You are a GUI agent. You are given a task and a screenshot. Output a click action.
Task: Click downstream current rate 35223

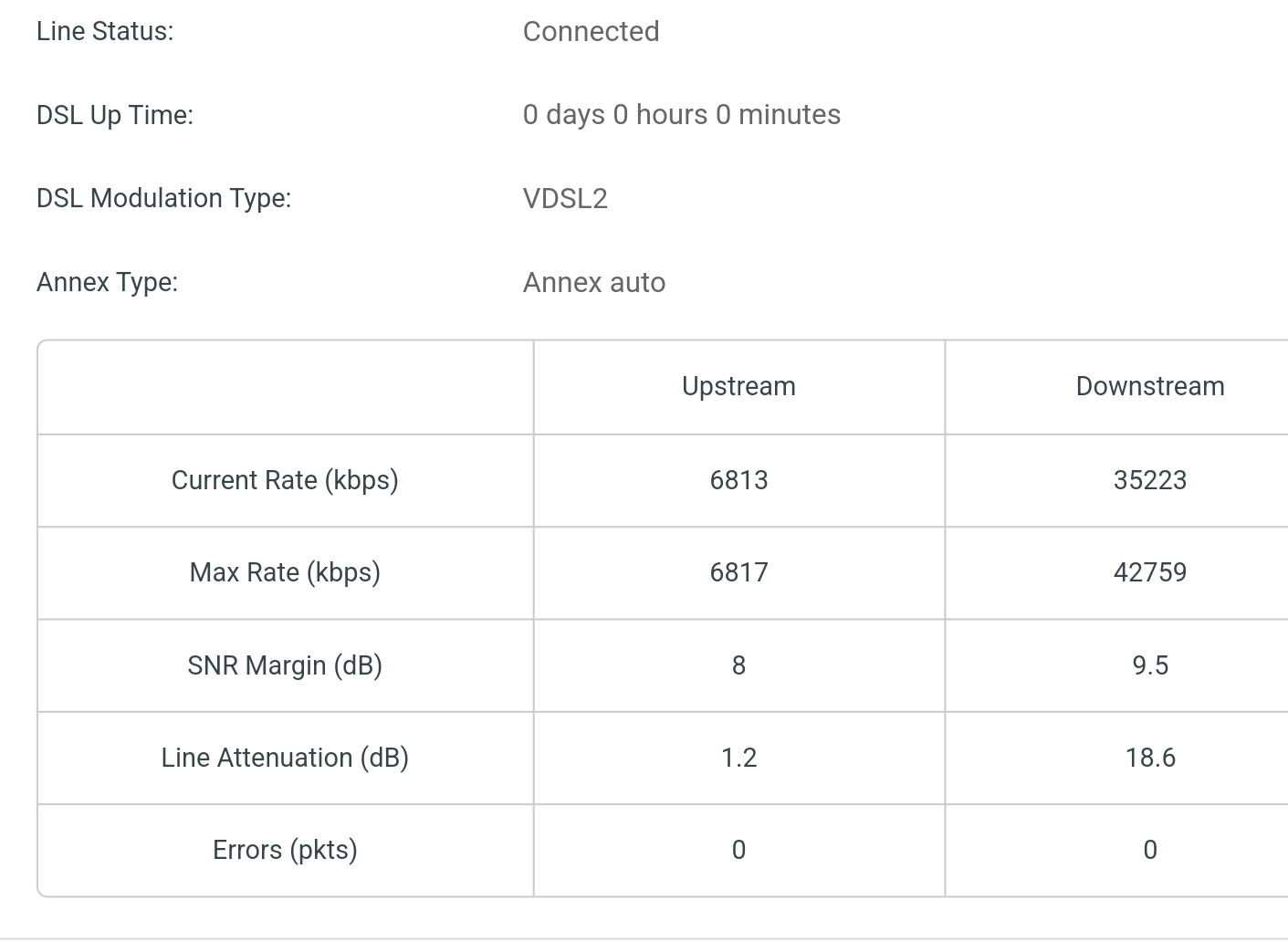point(1150,480)
